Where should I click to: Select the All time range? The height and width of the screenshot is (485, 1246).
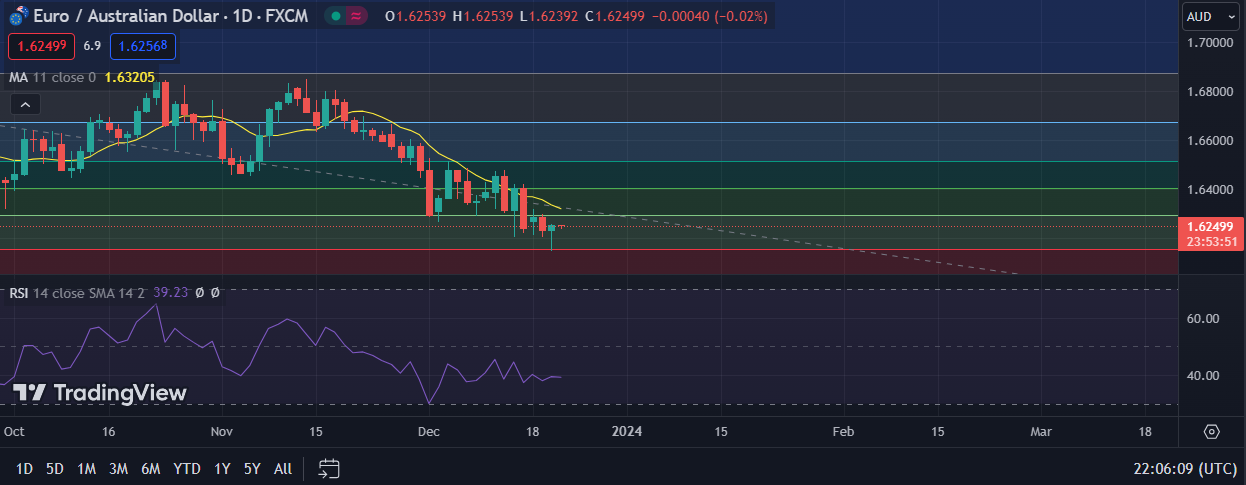283,468
